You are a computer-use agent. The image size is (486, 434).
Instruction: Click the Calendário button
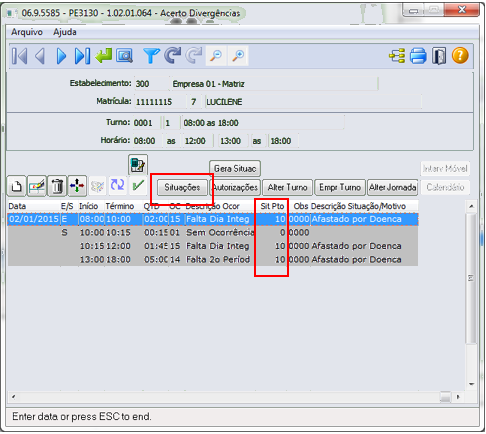[445, 187]
